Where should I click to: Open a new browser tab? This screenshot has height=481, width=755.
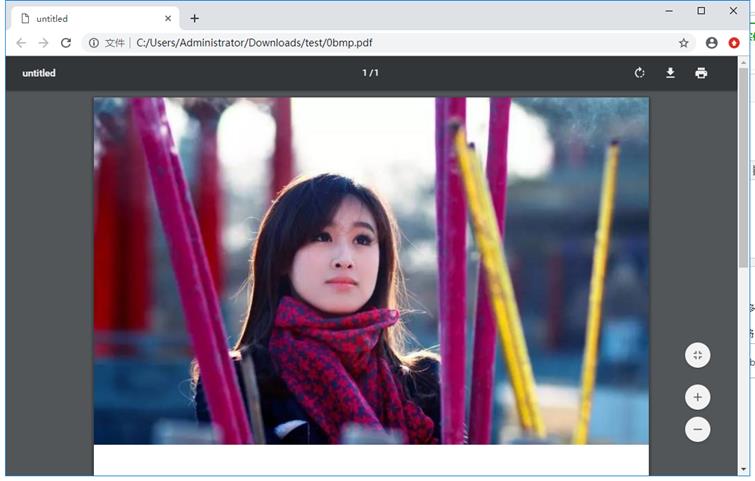click(x=195, y=18)
